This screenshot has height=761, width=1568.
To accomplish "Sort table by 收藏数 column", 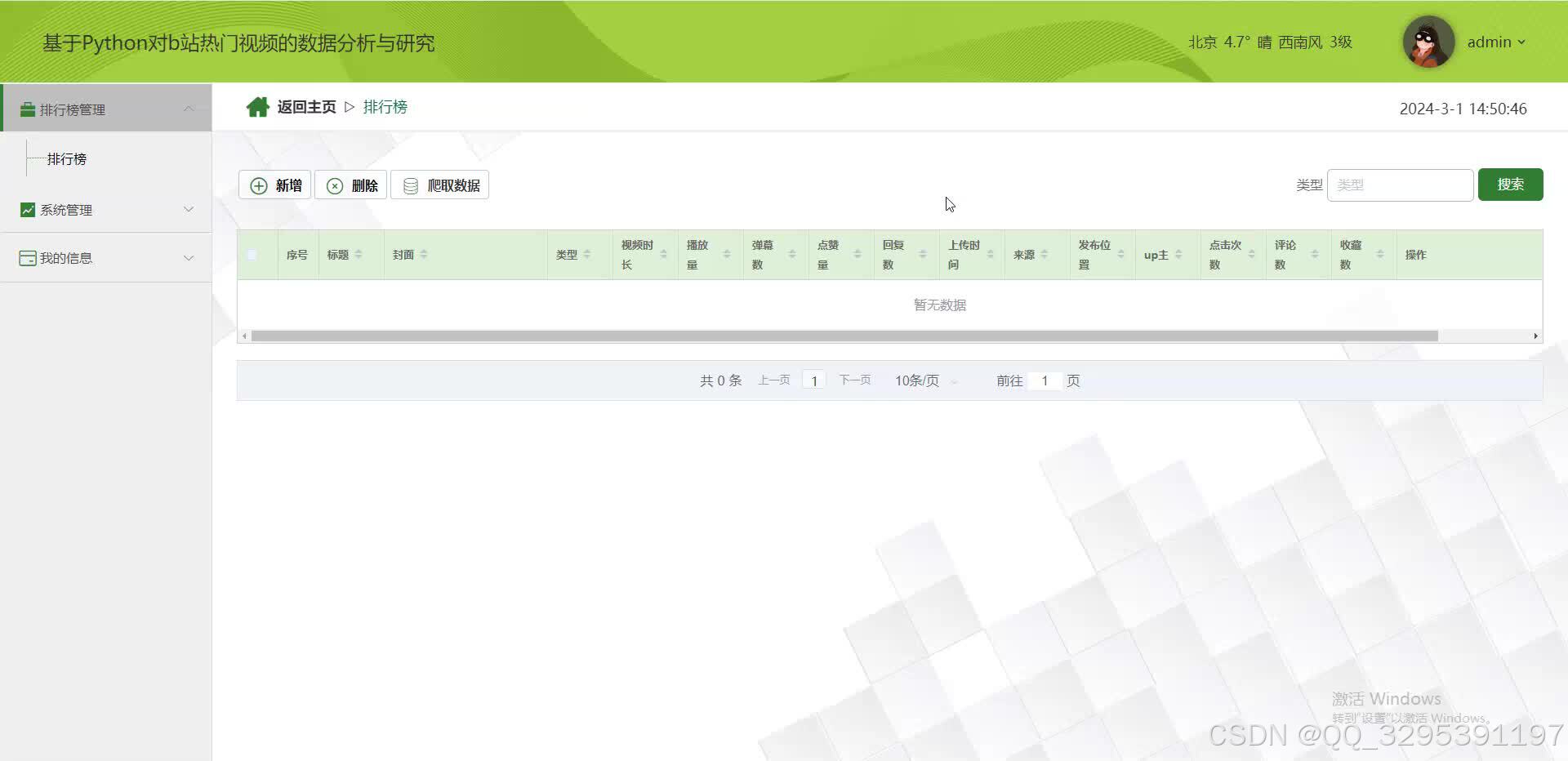I will point(1380,255).
